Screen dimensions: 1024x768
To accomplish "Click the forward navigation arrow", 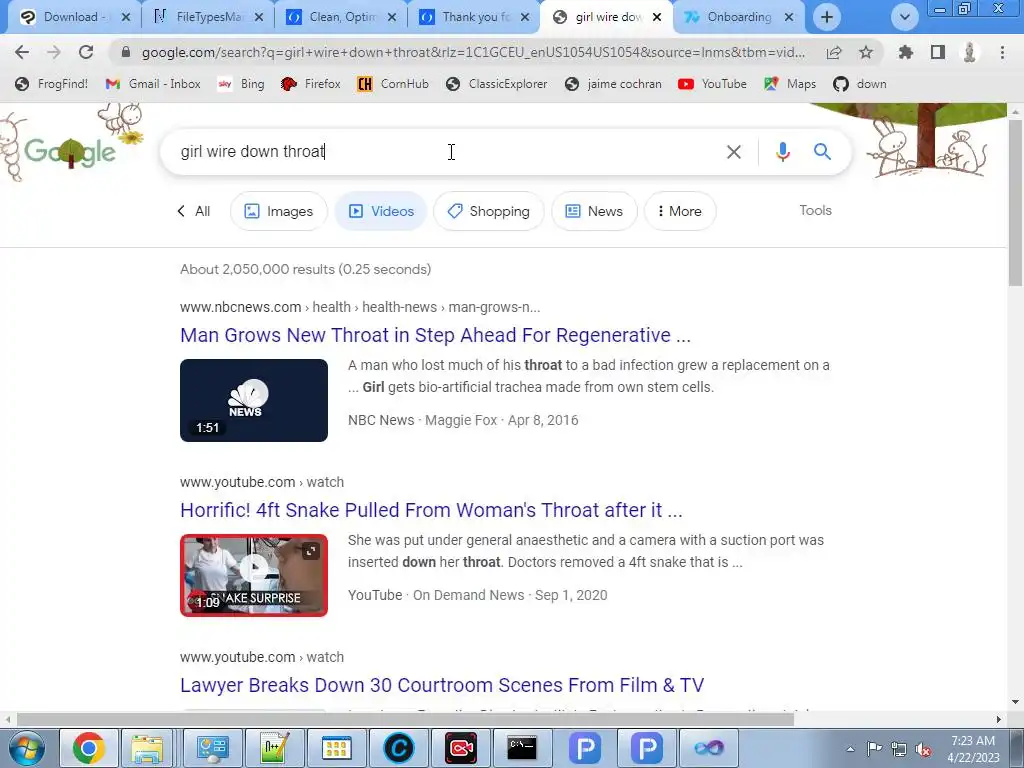I will [54, 52].
